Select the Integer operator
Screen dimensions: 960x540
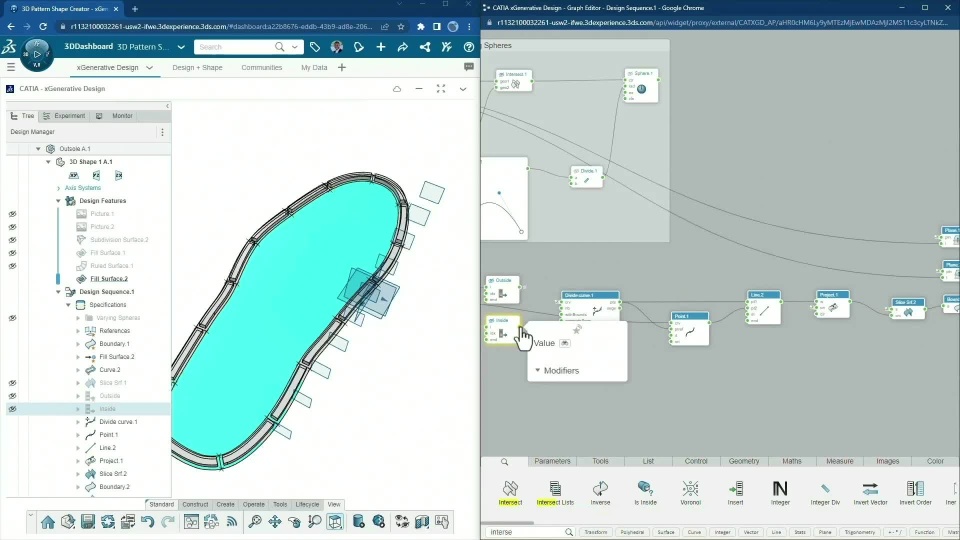780,493
